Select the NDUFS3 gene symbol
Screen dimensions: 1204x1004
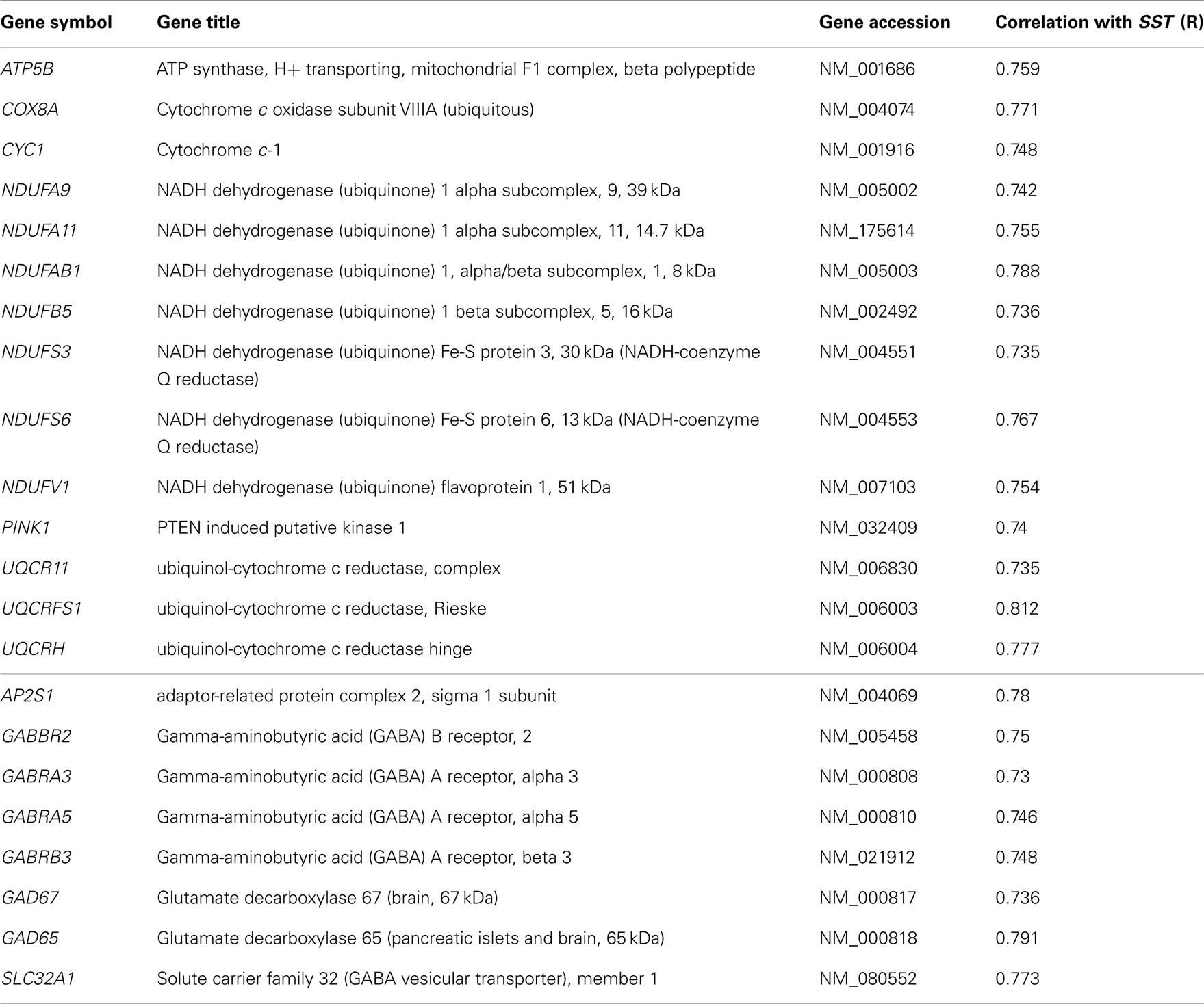coord(36,352)
